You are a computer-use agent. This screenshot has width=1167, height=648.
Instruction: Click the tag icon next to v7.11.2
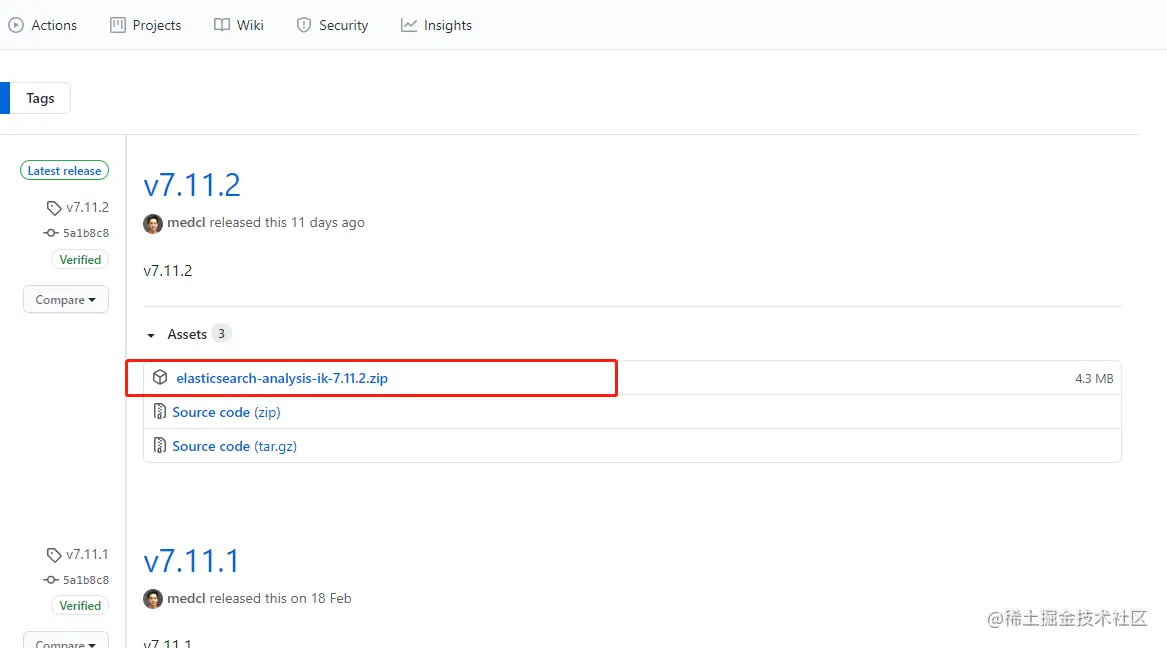pos(54,208)
